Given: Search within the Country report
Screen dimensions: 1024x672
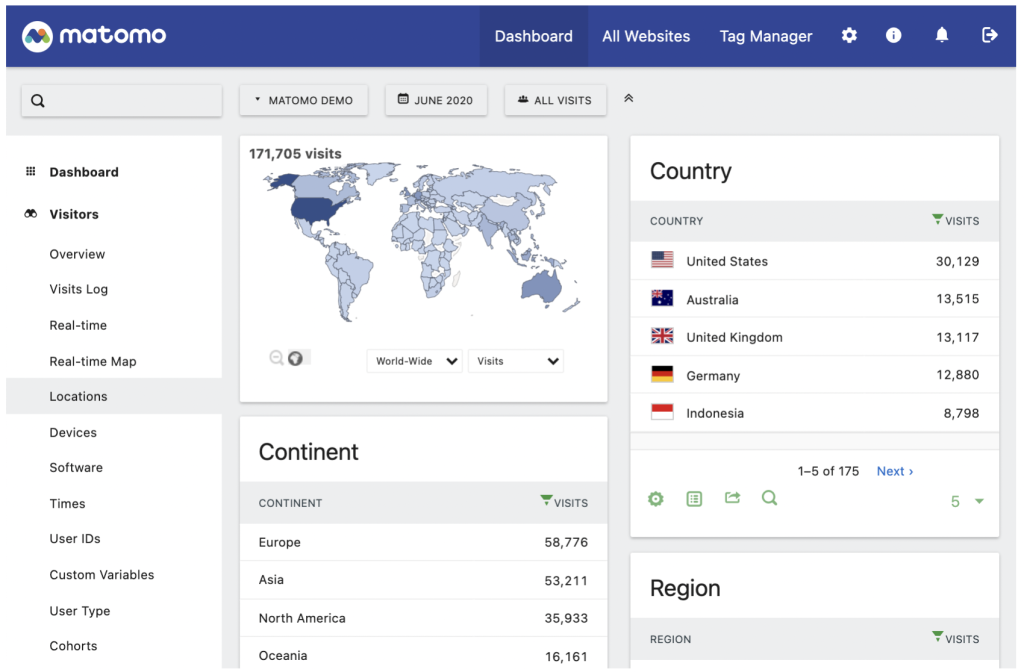Looking at the screenshot, I should coord(770,498).
